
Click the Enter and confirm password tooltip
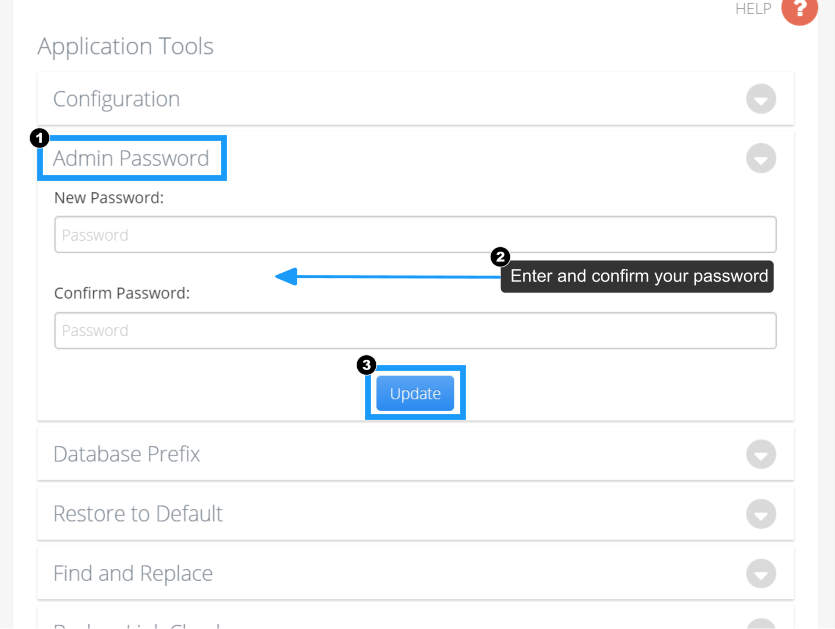[x=637, y=276]
